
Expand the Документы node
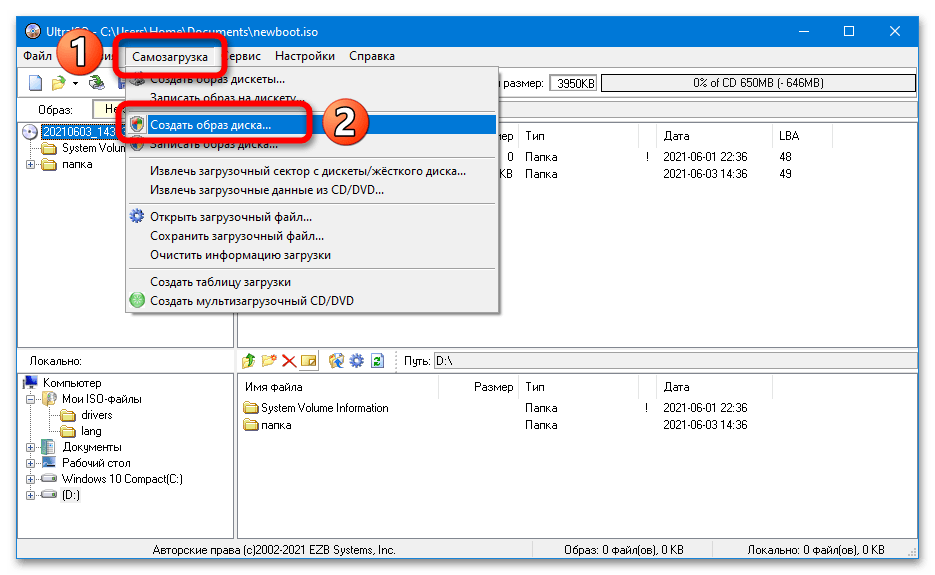pos(30,447)
